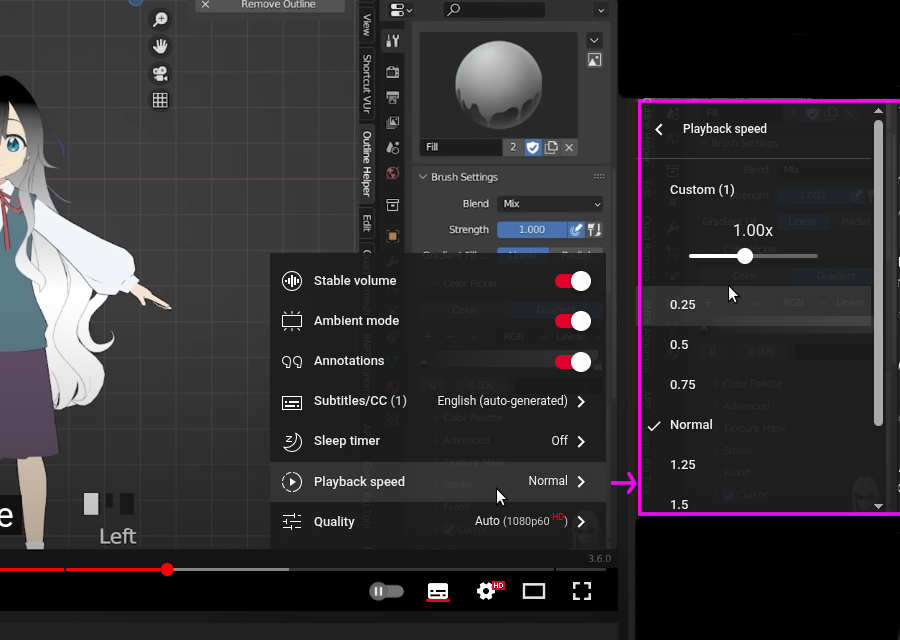Click the Custom (1) speed label
Viewport: 900px width, 640px height.
click(x=702, y=190)
